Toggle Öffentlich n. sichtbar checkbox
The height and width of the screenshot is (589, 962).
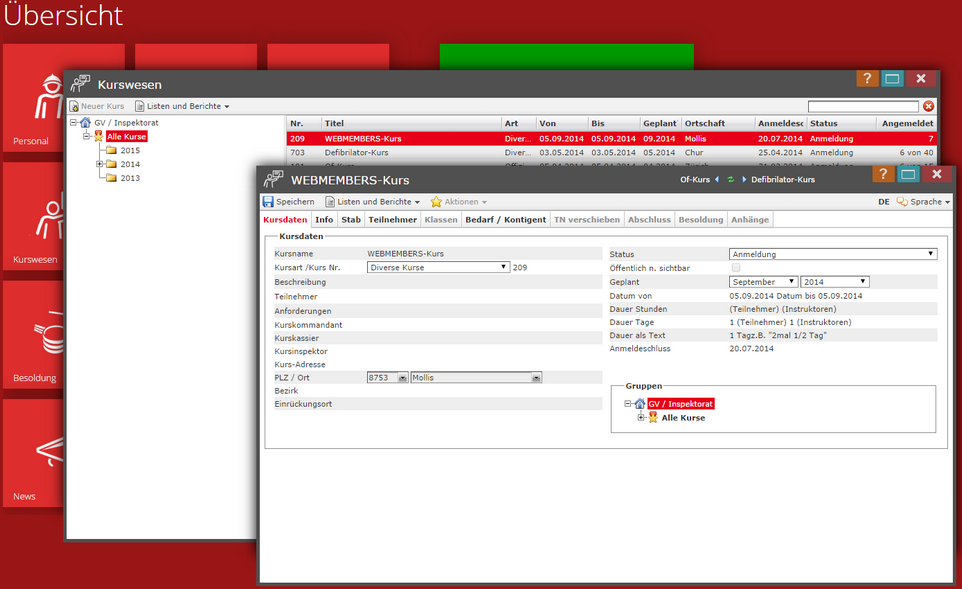click(736, 268)
